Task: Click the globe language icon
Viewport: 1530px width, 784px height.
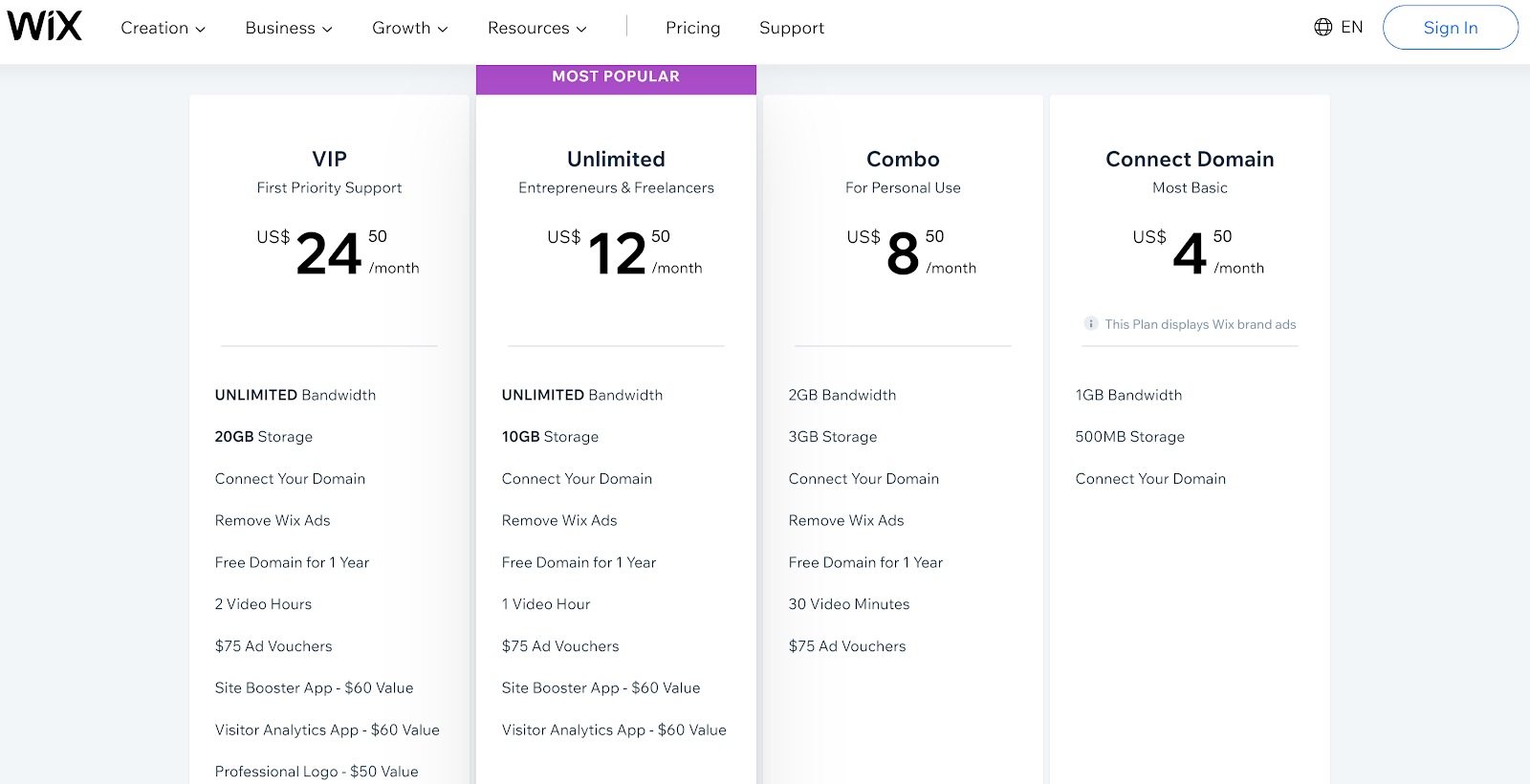Action: (x=1323, y=27)
